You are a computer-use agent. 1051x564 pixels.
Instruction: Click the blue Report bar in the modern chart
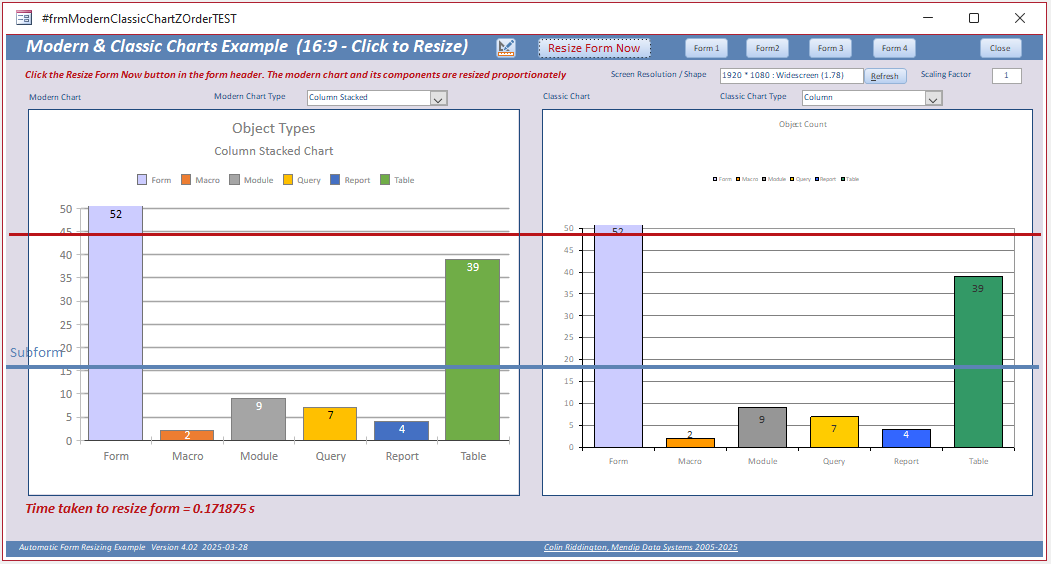[401, 431]
